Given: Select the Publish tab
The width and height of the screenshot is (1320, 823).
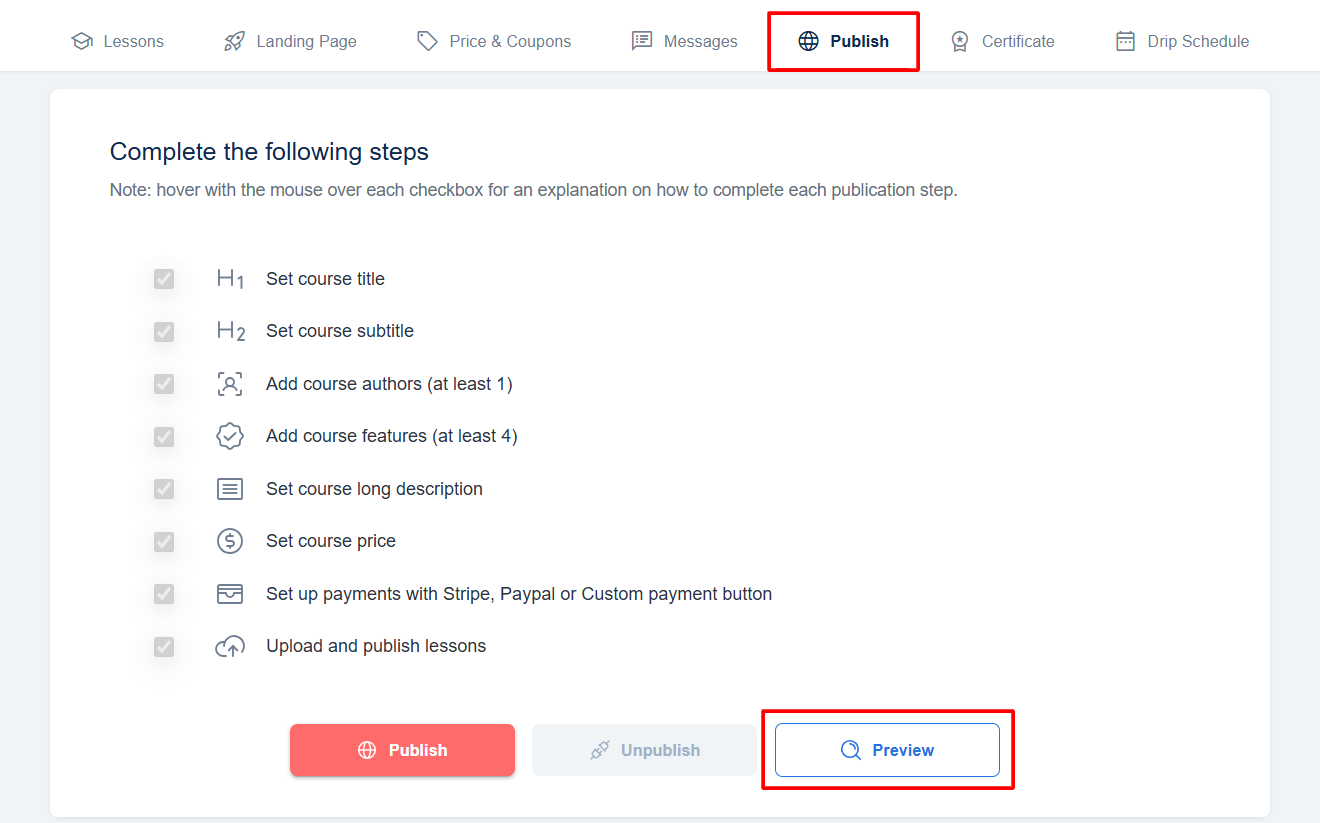Looking at the screenshot, I should click(x=843, y=41).
